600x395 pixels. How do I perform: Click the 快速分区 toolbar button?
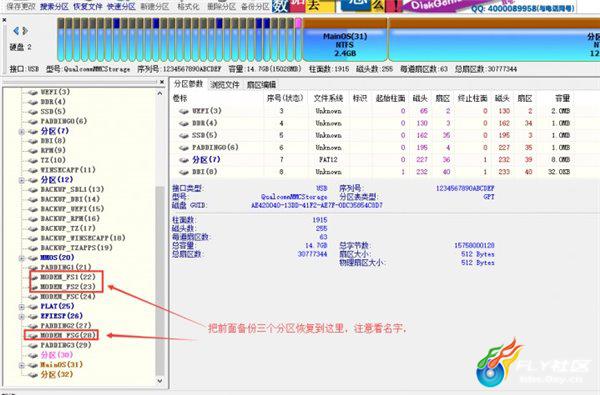pos(121,6)
